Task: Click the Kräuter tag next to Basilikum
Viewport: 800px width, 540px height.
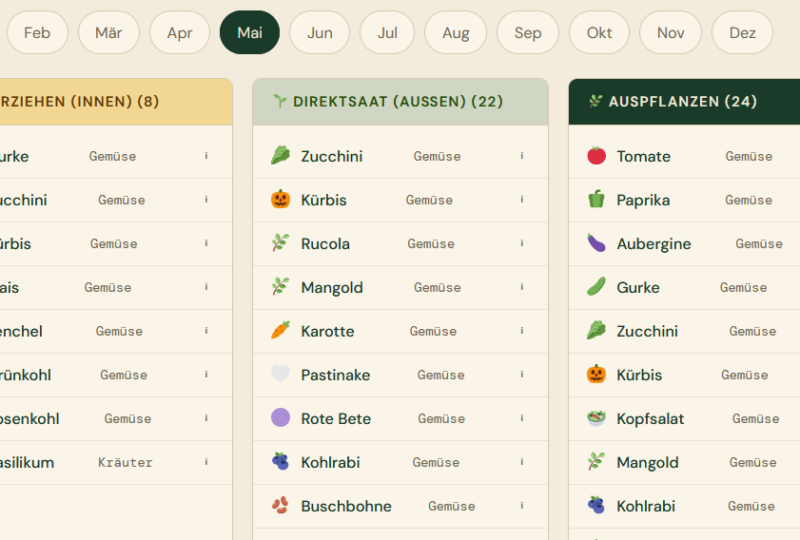Action: point(125,462)
